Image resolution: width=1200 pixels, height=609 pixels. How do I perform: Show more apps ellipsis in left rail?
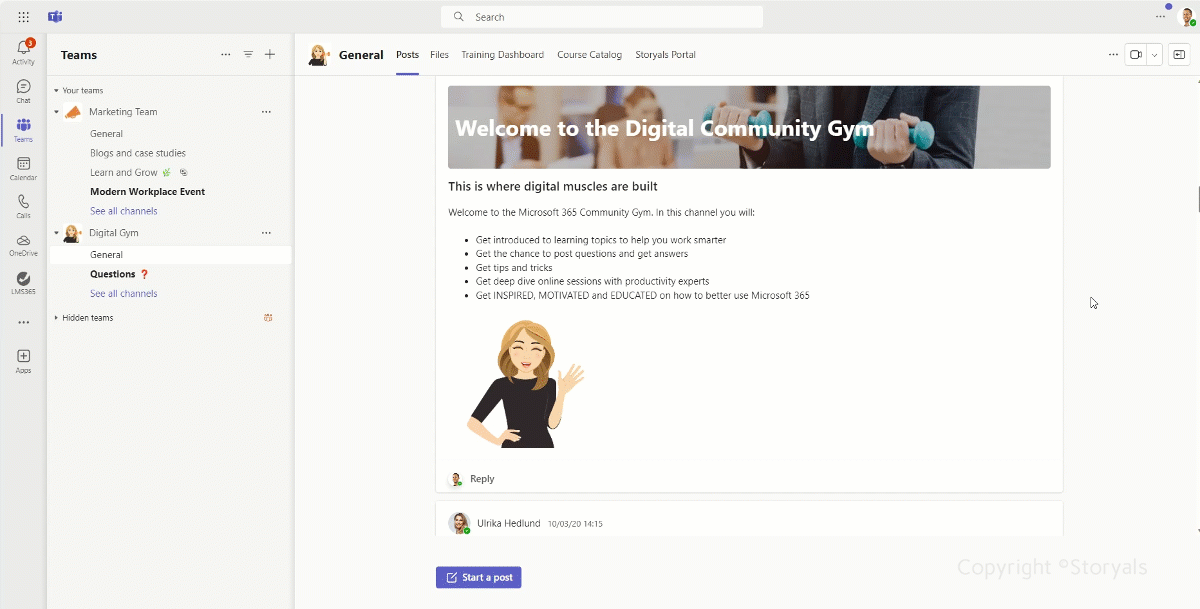coord(23,322)
